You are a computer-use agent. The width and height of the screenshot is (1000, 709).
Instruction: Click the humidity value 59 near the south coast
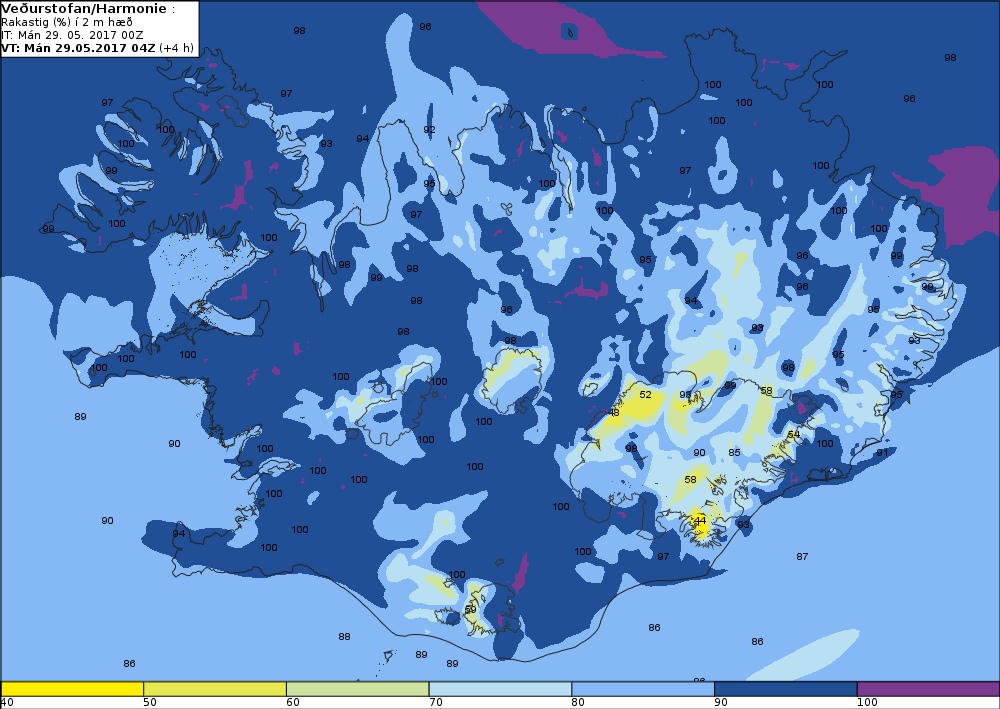pyautogui.click(x=471, y=610)
